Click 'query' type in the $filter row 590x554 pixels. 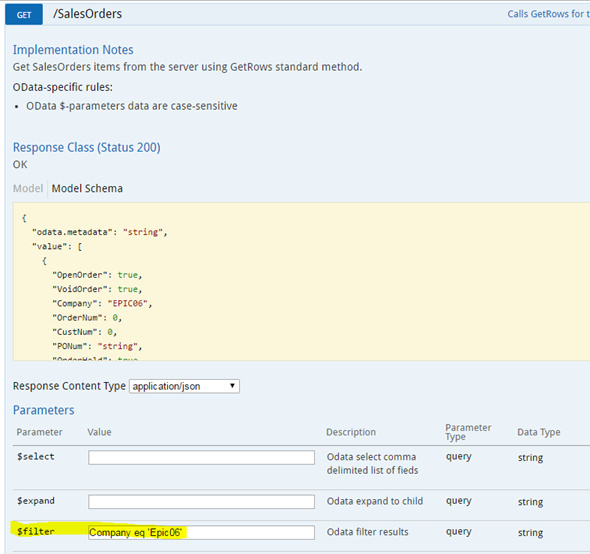(459, 532)
